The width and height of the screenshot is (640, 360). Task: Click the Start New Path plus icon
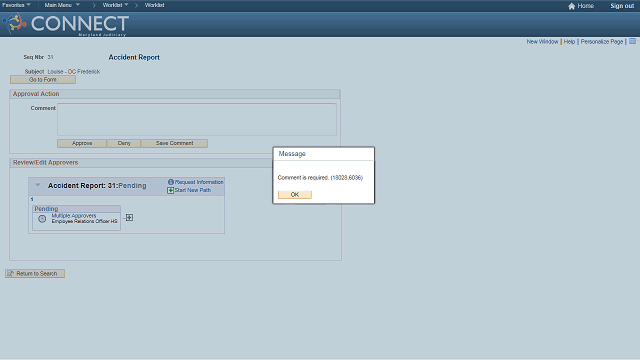pos(171,190)
